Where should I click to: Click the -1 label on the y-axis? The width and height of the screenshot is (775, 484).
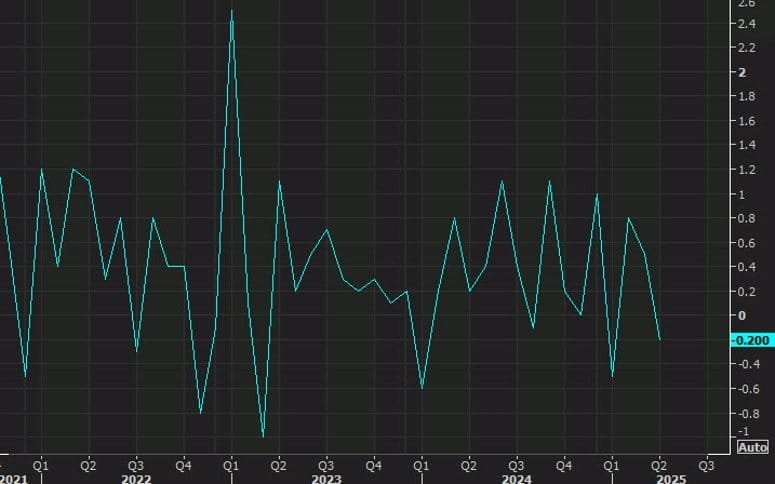click(743, 431)
